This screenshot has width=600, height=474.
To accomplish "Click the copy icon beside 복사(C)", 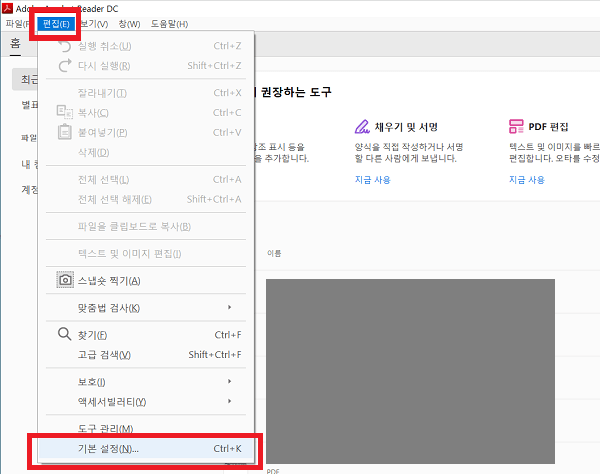I will [65, 112].
